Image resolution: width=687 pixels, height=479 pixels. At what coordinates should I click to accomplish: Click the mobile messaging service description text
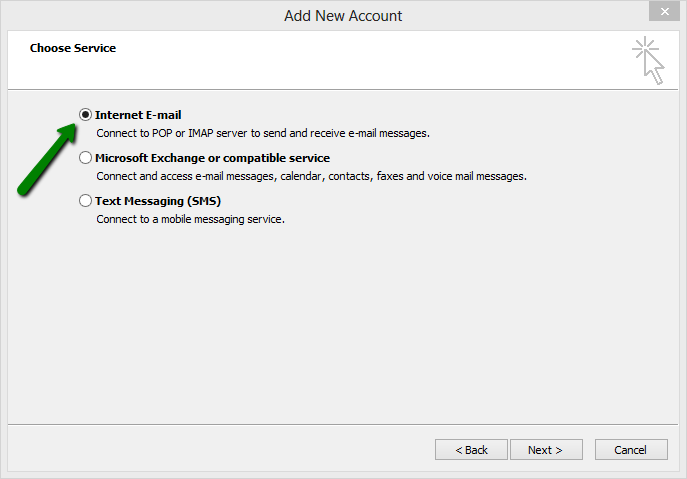(190, 219)
